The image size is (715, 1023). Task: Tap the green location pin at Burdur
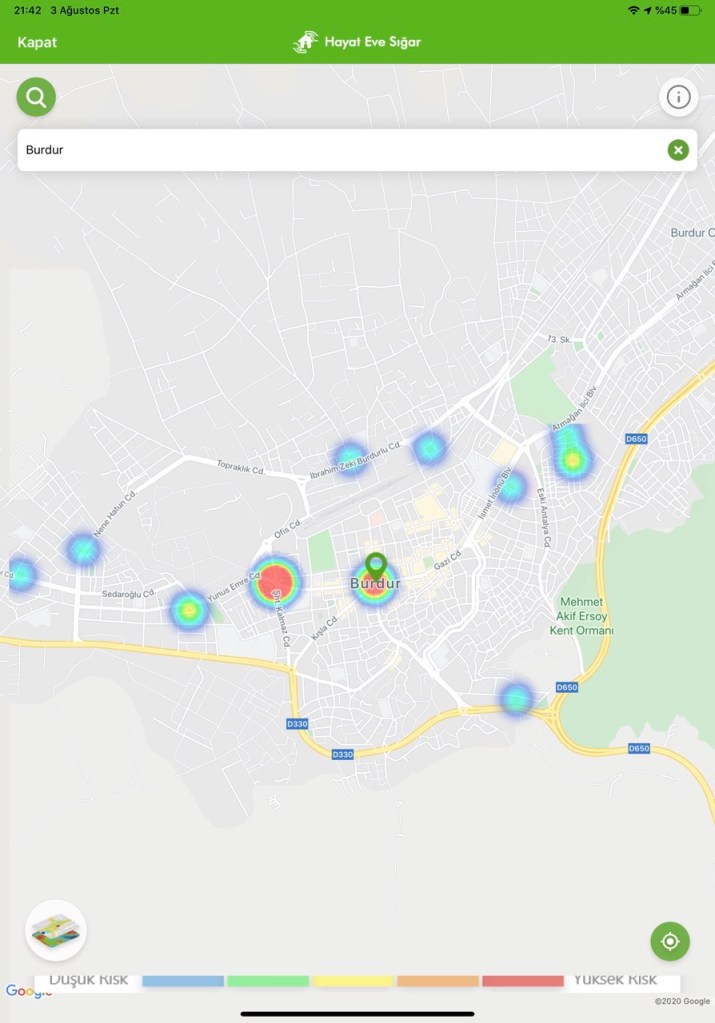tap(375, 565)
